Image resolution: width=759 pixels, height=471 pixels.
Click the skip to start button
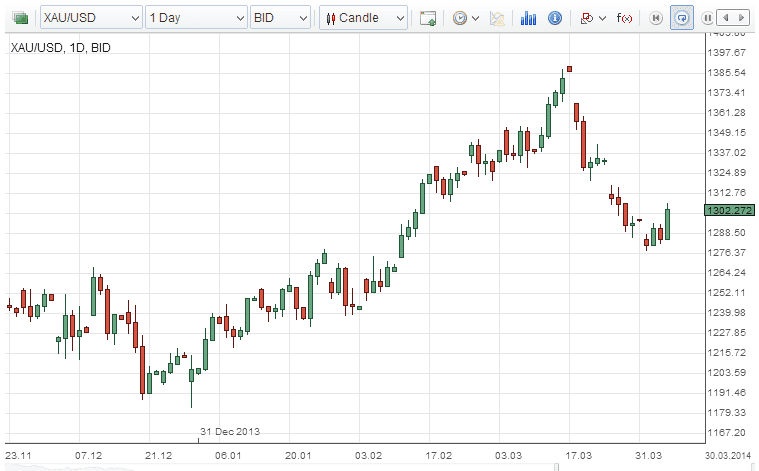tap(656, 18)
